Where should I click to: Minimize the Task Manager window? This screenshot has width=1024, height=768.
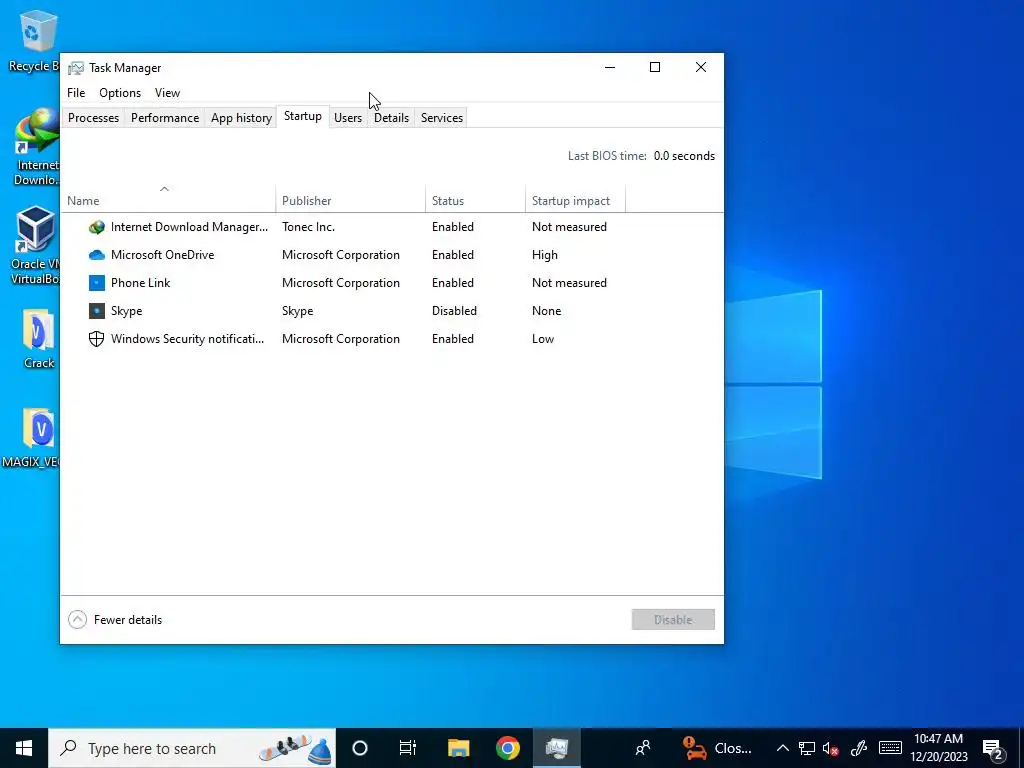610,67
